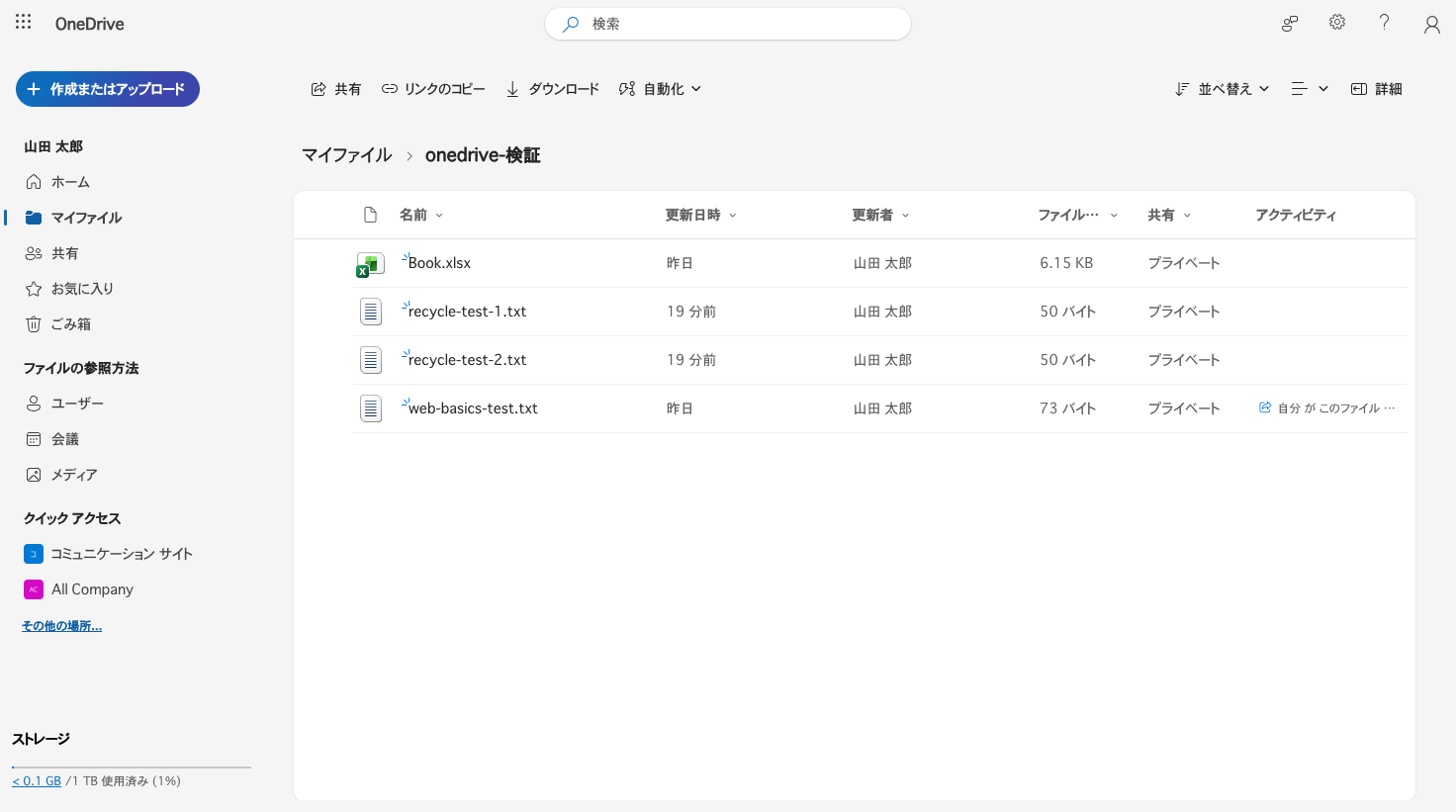Click the 検索 search input field
The image size is (1456, 812).
(728, 24)
